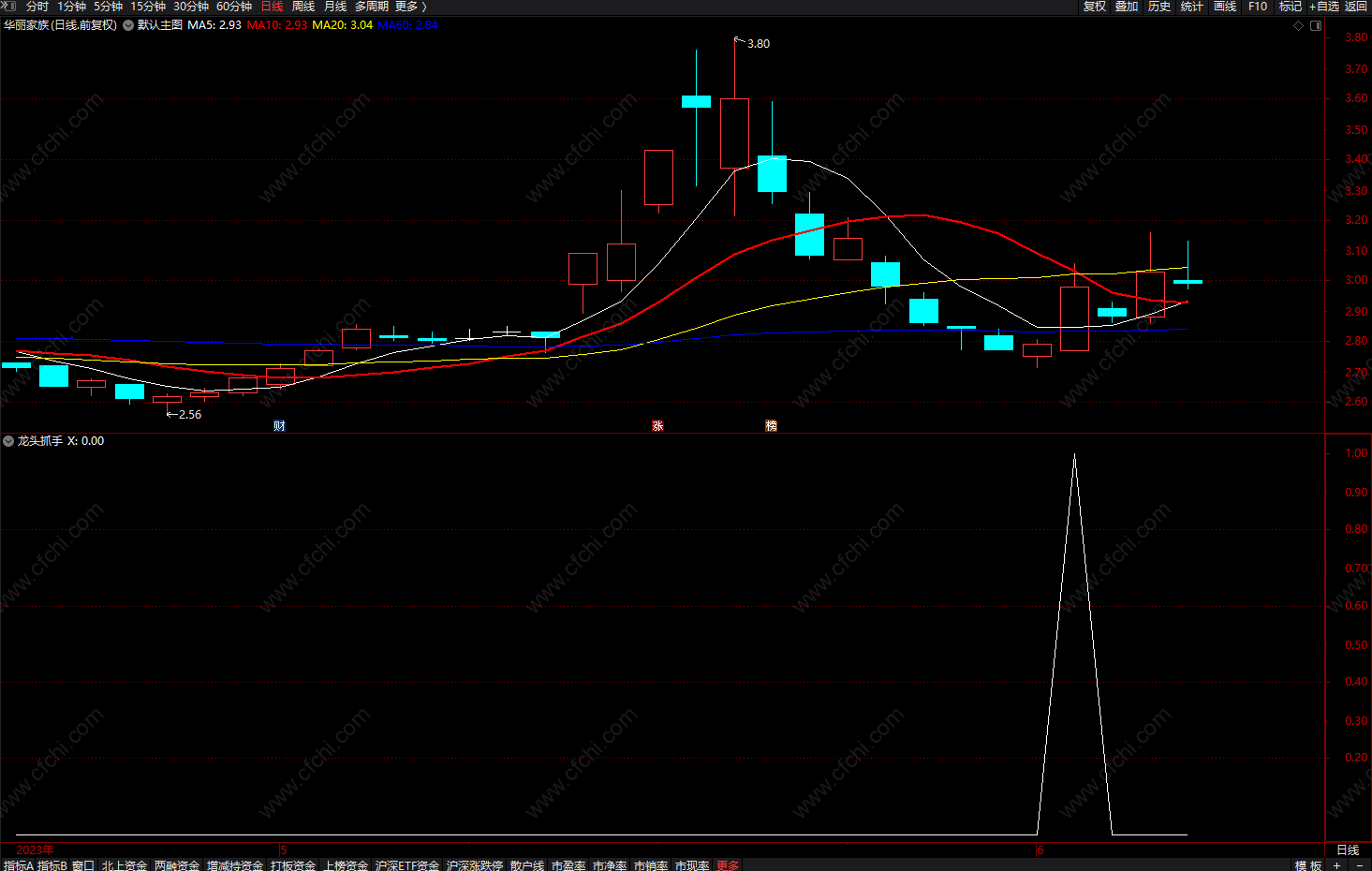Expand the 龙头抓手 indicator dropdown arrow

[8, 441]
